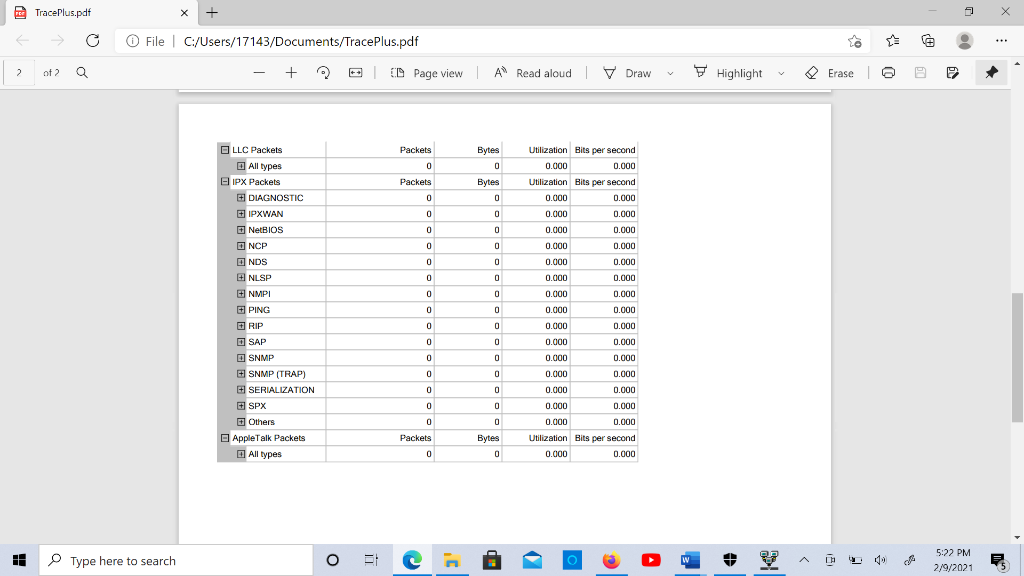
Task: Unpin the PDF toolbar
Action: click(x=991, y=72)
